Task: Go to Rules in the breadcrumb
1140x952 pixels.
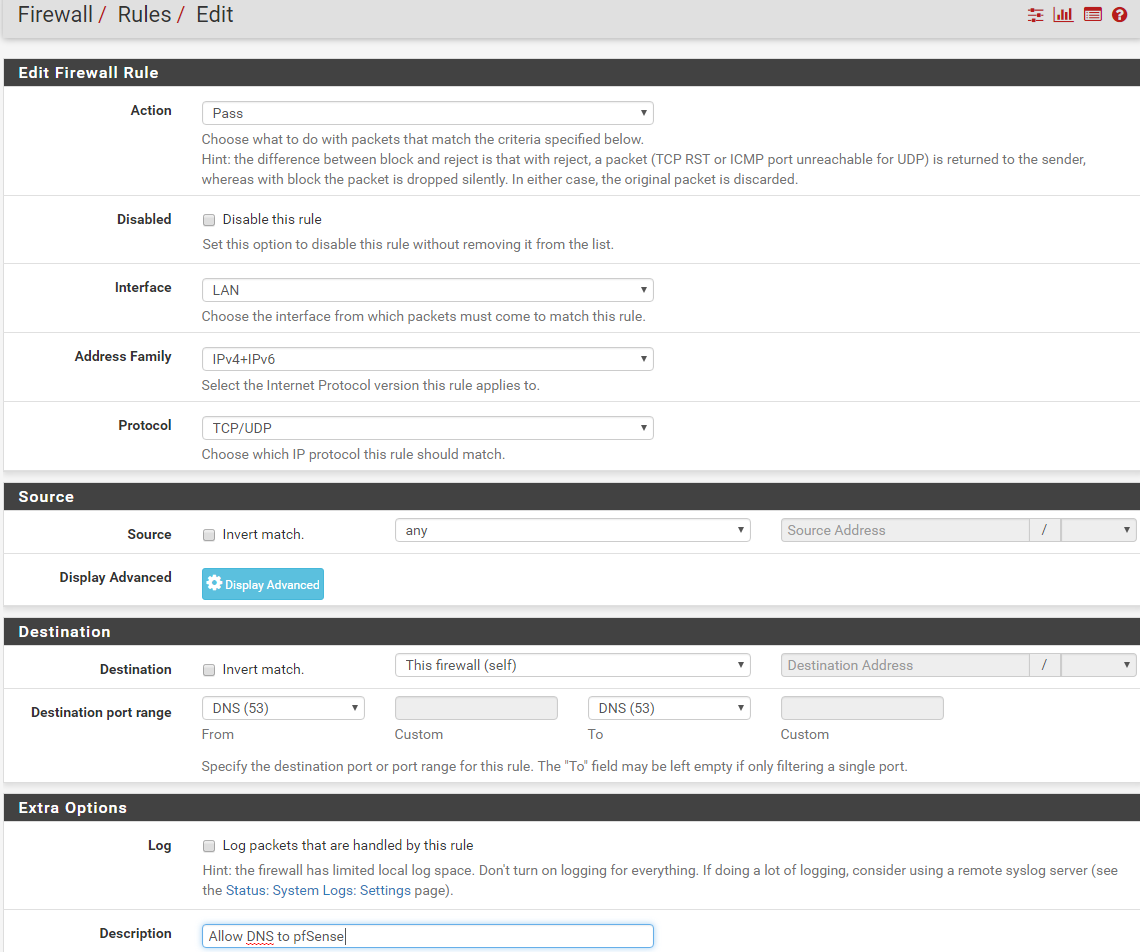Action: [x=144, y=15]
